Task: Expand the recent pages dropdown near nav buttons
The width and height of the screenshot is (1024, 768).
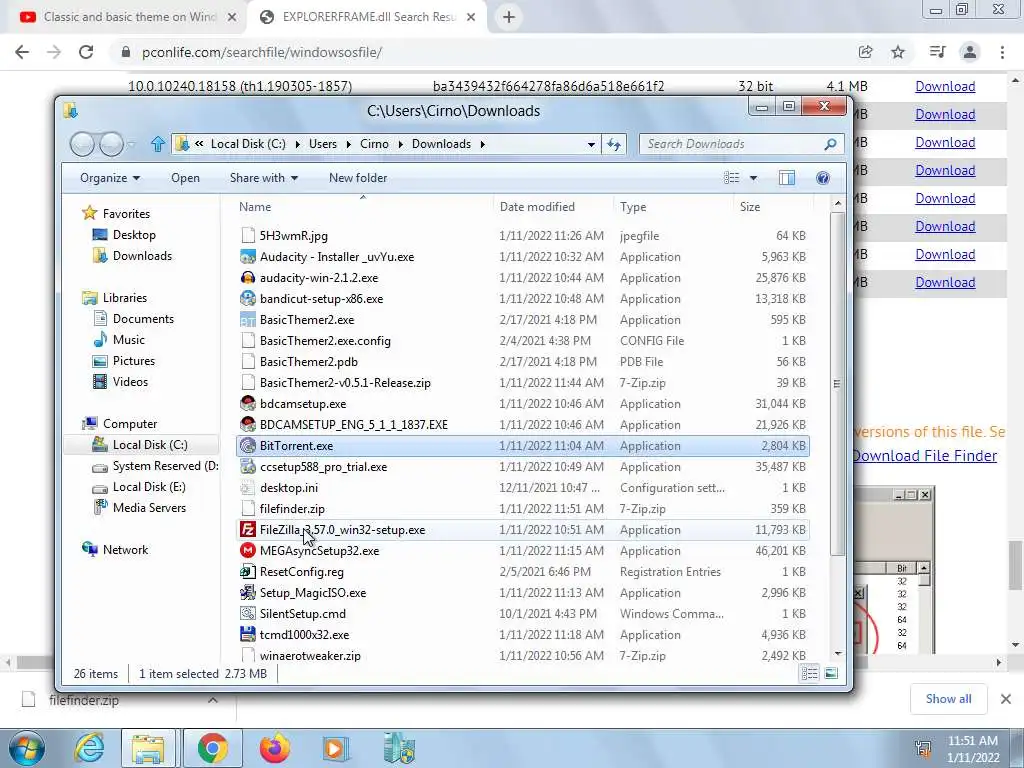Action: (x=131, y=144)
